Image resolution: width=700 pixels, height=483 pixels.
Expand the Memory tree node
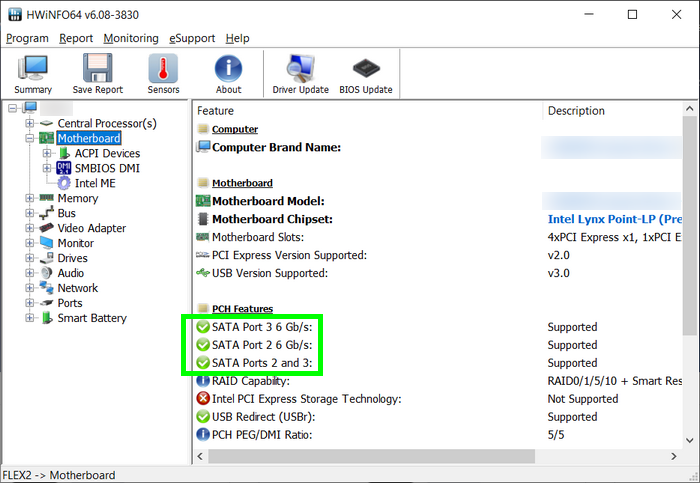point(29,198)
